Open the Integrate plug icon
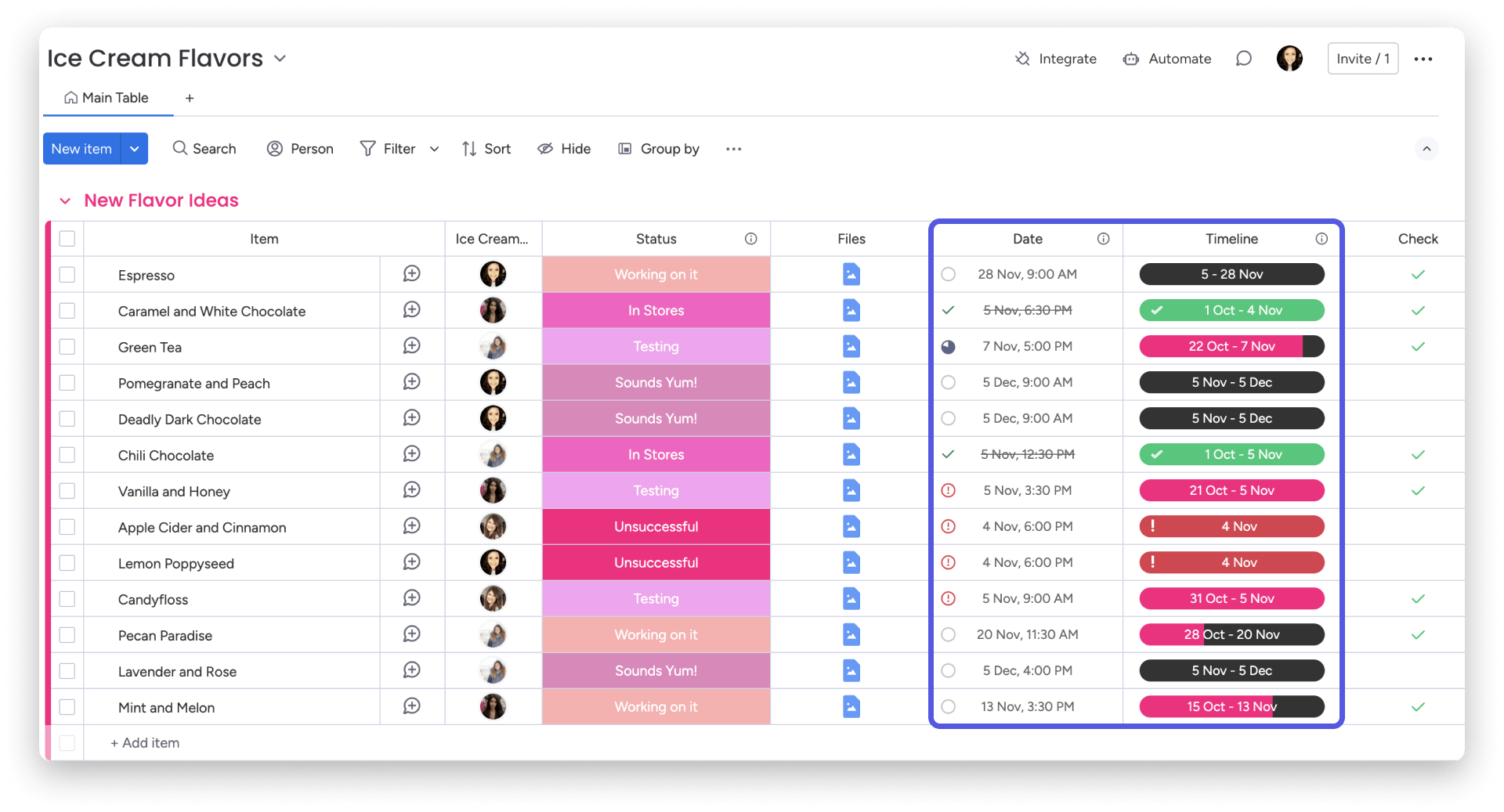The height and width of the screenshot is (812, 1504). click(1022, 59)
